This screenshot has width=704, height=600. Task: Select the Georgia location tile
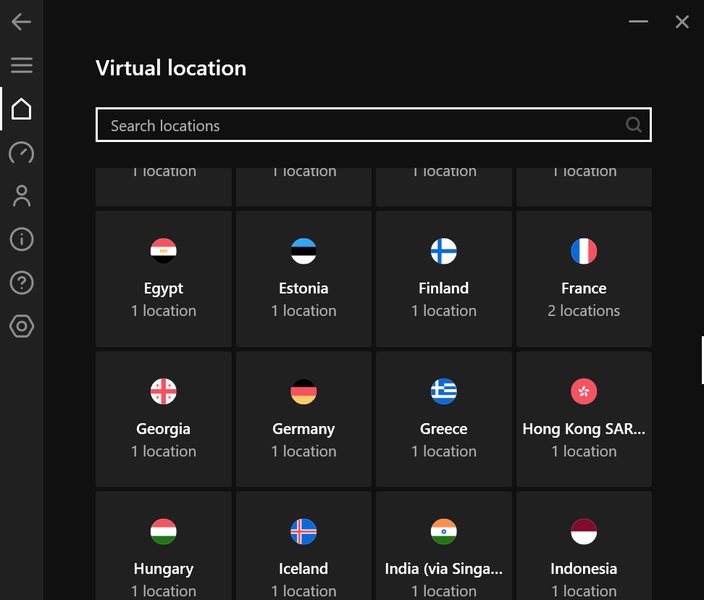[164, 419]
